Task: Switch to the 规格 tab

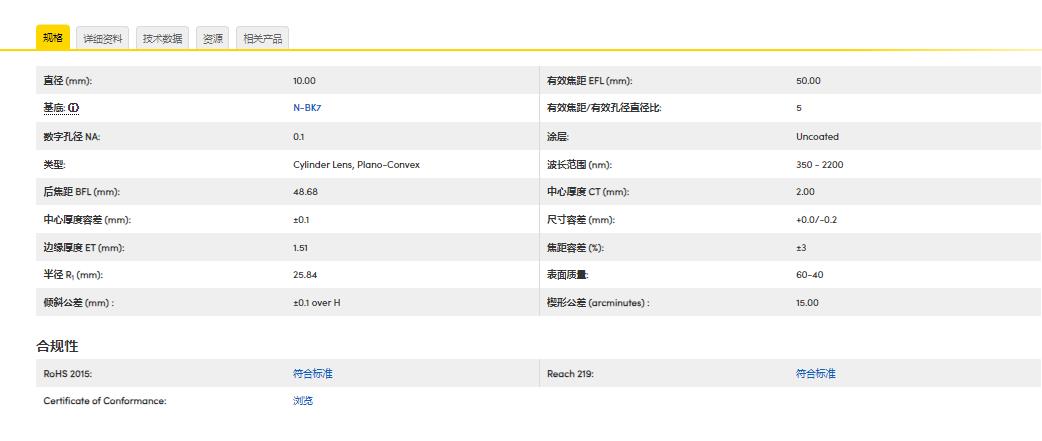Action: tap(53, 38)
